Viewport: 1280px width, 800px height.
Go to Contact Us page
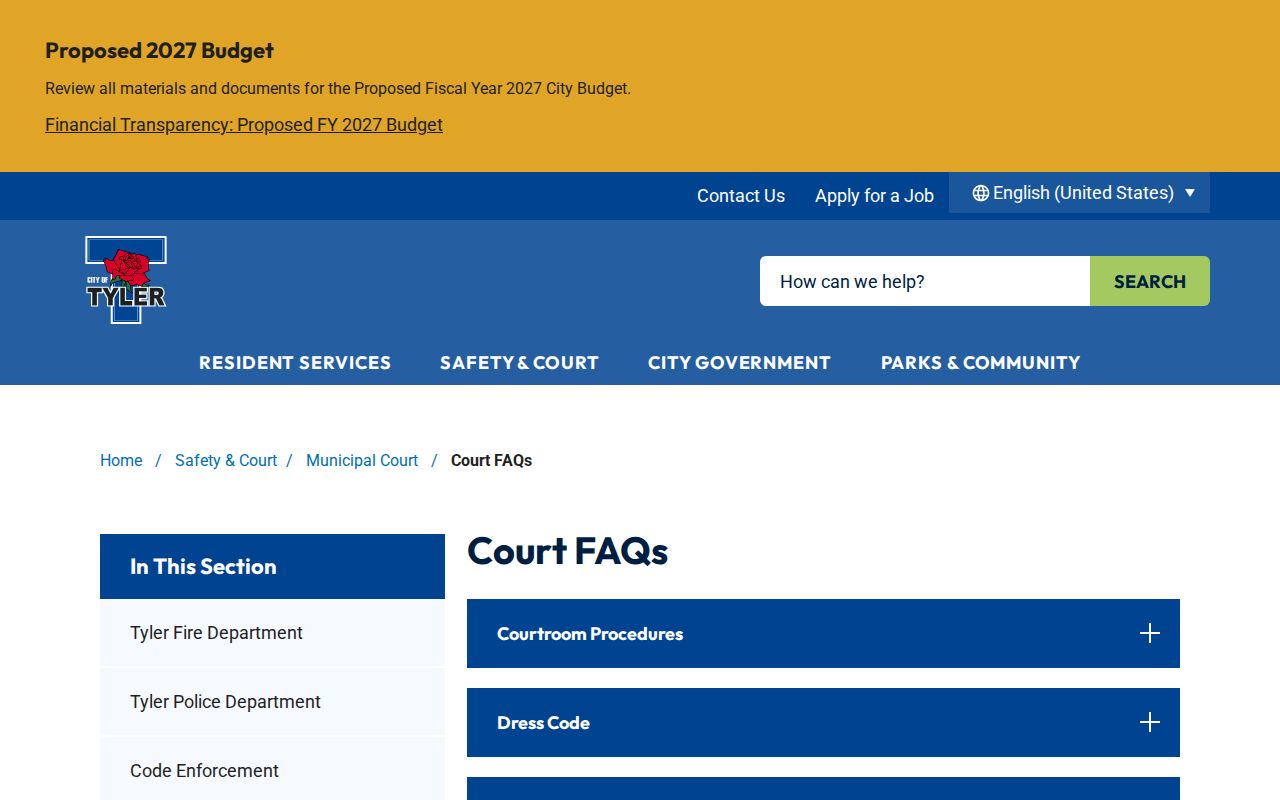[741, 196]
